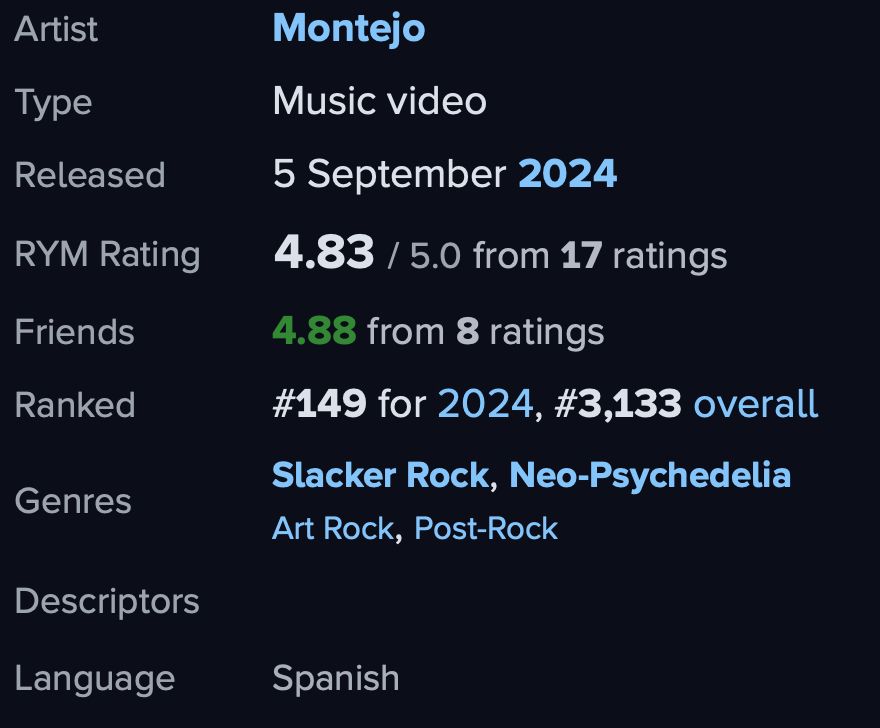Image resolution: width=880 pixels, height=728 pixels.
Task: Click the #3,133 overall rank number
Action: [618, 404]
